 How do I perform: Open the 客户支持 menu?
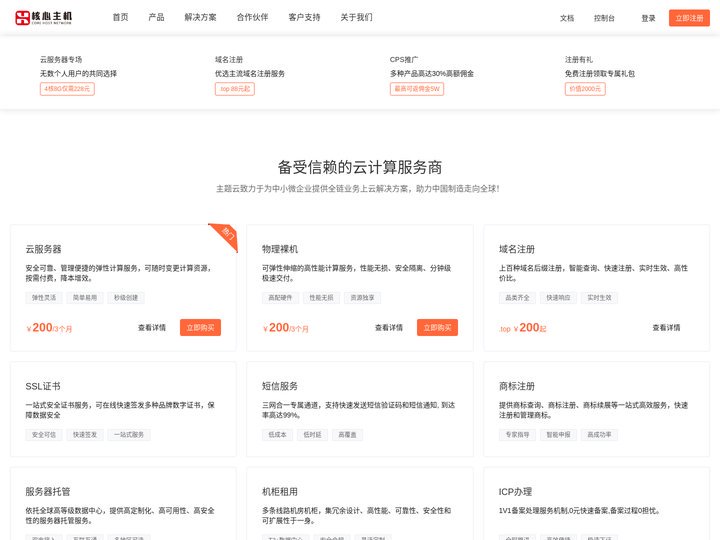tap(304, 17)
